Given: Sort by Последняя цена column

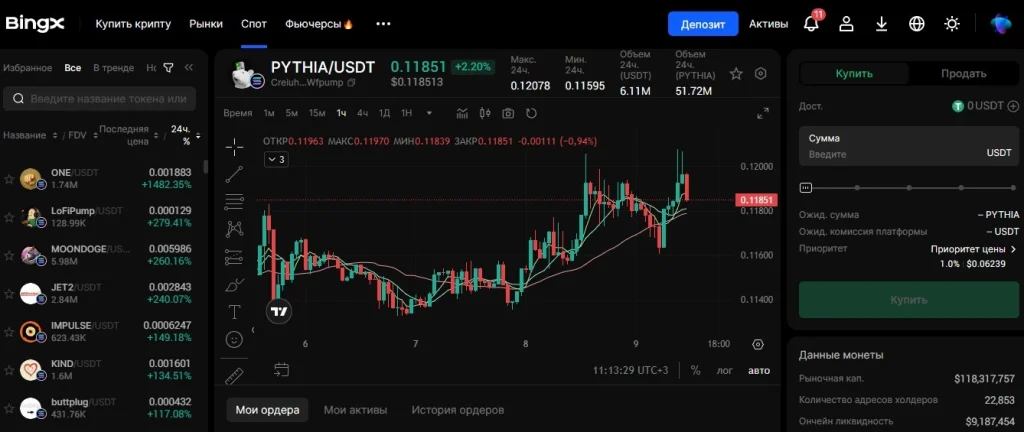Looking at the screenshot, I should 128,135.
